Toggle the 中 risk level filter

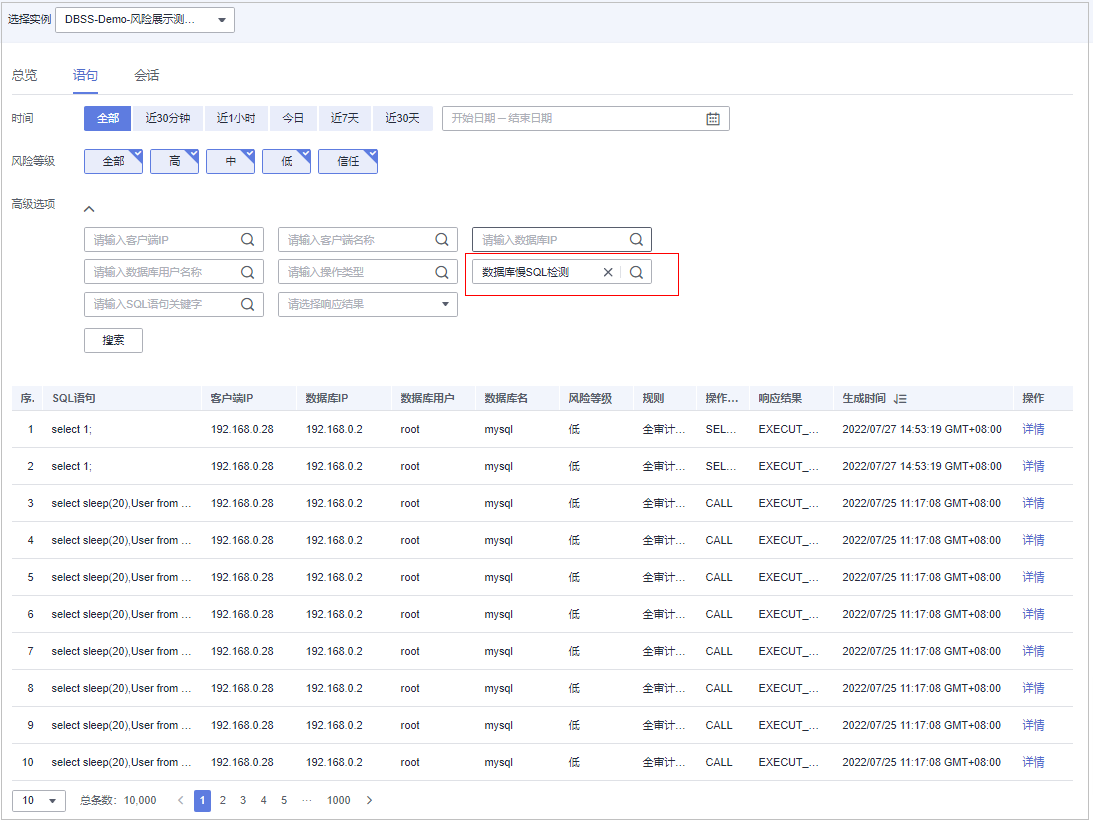230,161
